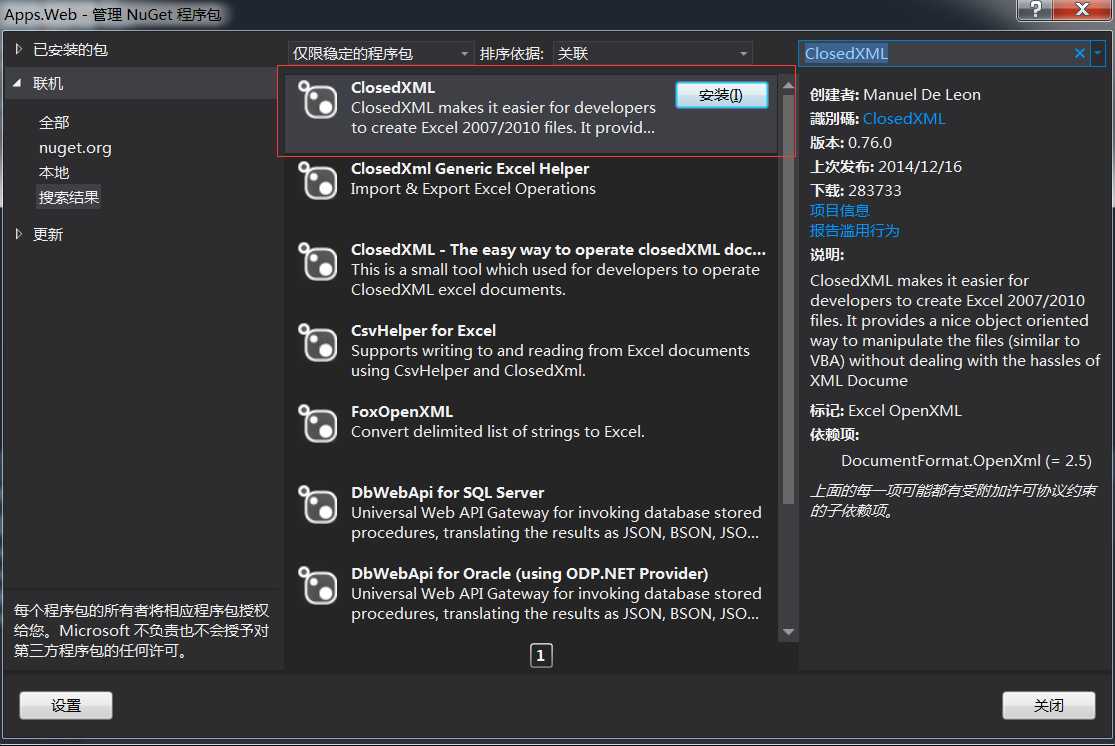Click the 版本 0.76.0 value

[870, 143]
